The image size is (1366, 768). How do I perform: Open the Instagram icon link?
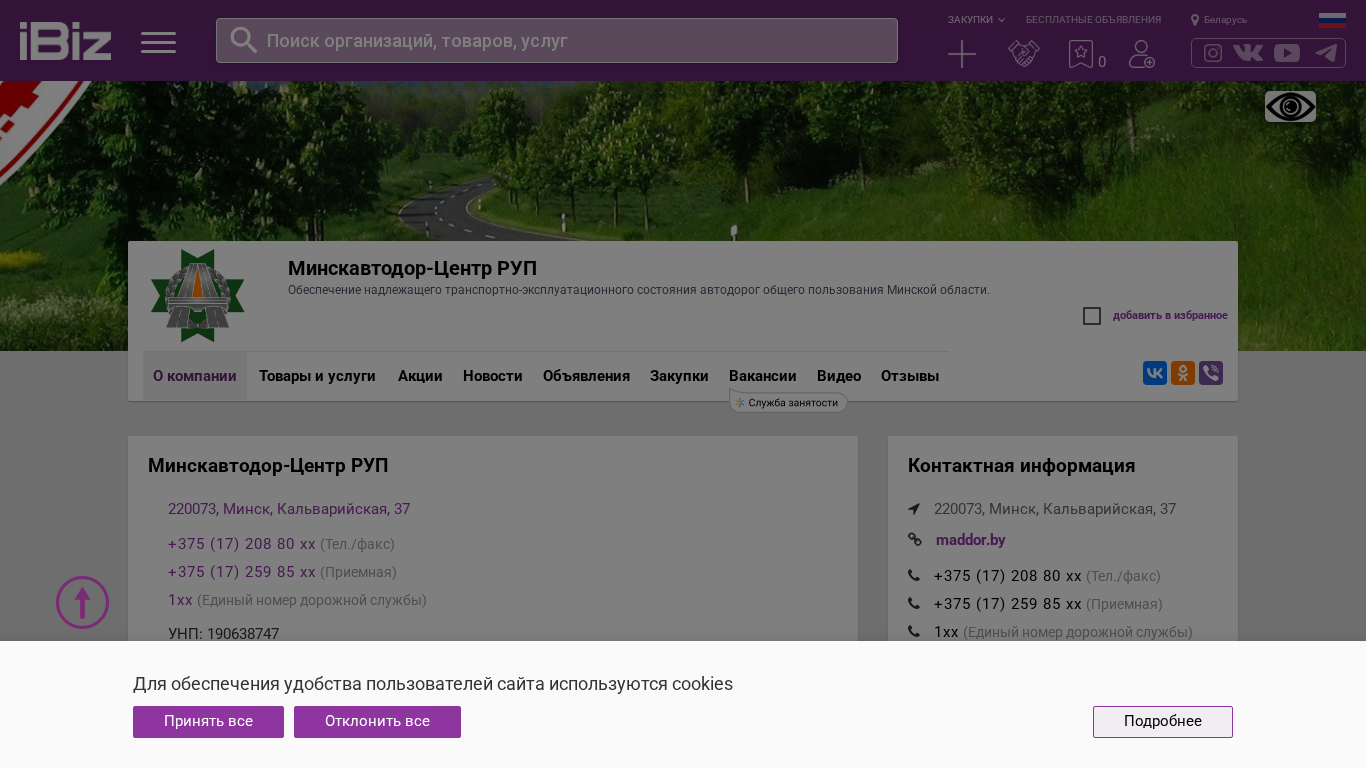pyautogui.click(x=1213, y=53)
